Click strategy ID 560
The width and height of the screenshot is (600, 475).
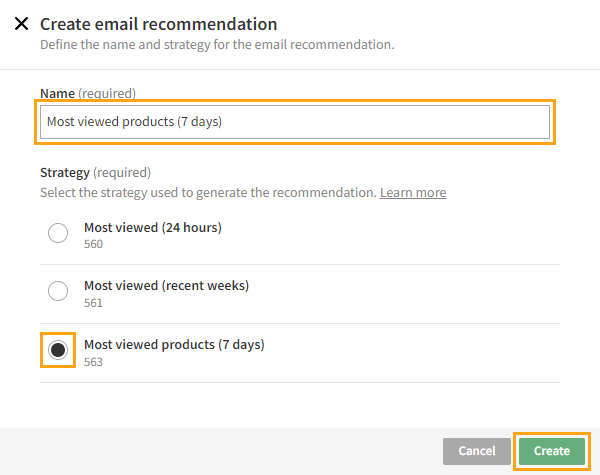(x=93, y=244)
